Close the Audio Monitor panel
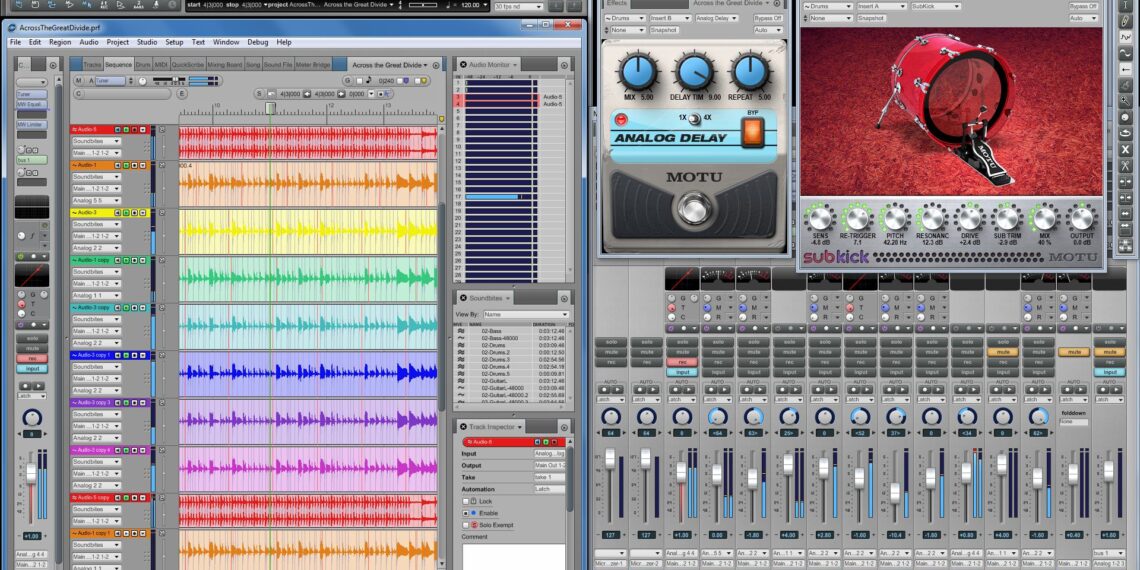1140x570 pixels. [464, 65]
